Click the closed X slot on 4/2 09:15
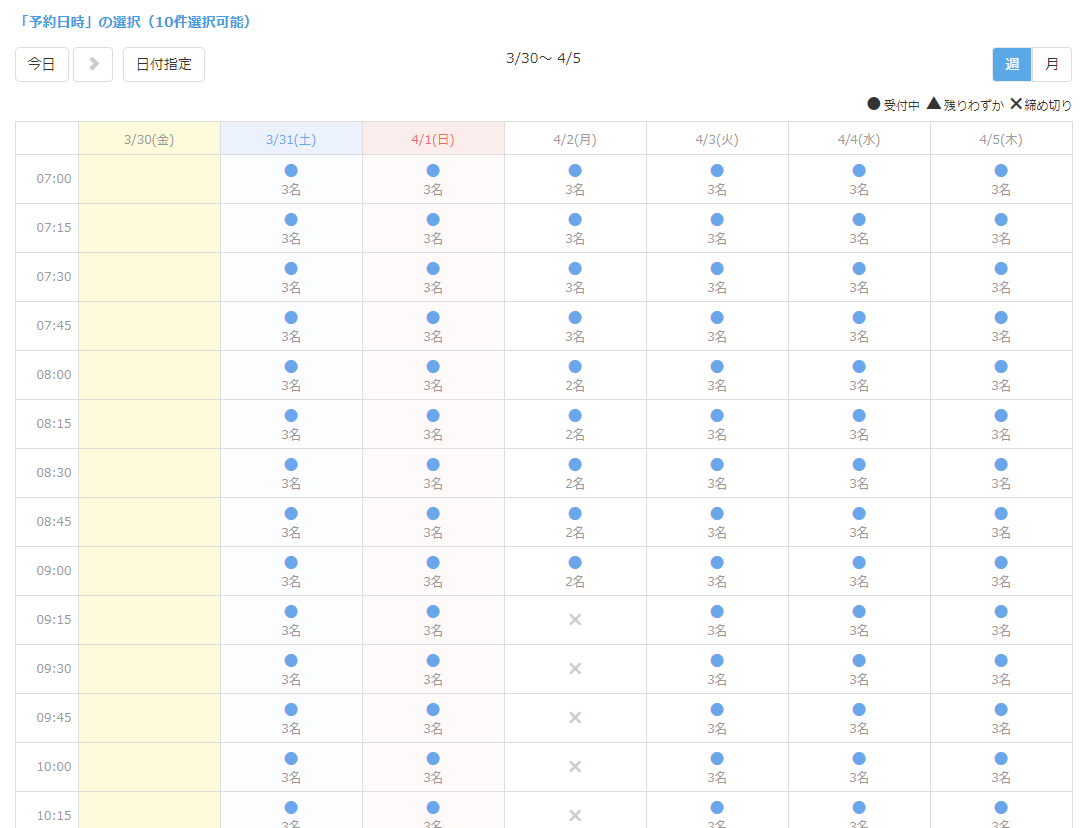This screenshot has width=1087, height=828. (x=575, y=620)
